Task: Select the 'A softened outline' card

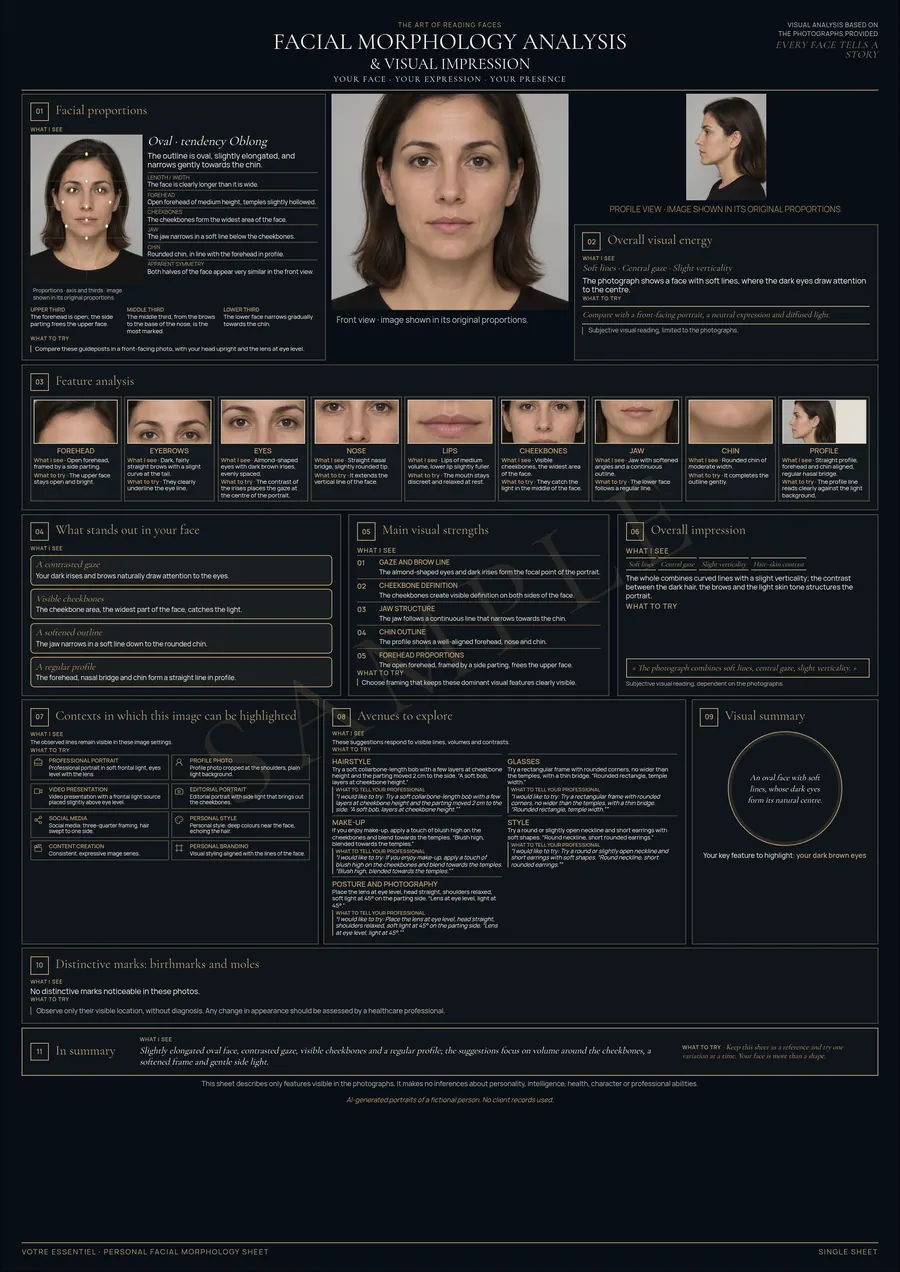Action: (181, 639)
